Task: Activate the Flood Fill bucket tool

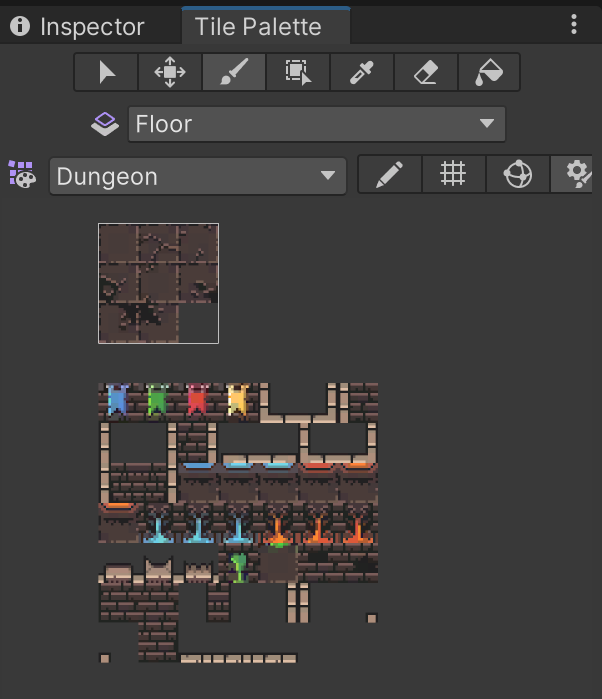Action: click(x=489, y=72)
